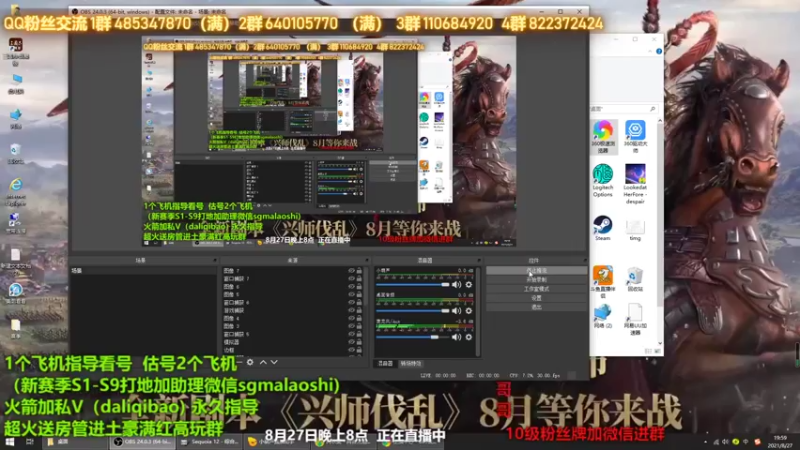Mute the first mixer channel speaker icon
Image resolution: width=800 pixels, height=450 pixels.
click(457, 285)
